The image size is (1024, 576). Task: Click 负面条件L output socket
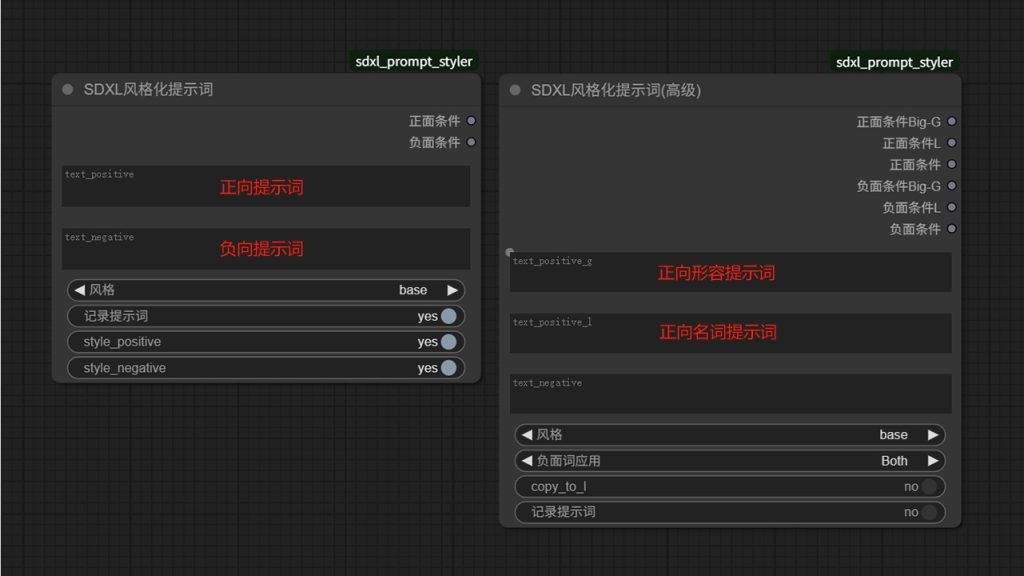tap(952, 208)
